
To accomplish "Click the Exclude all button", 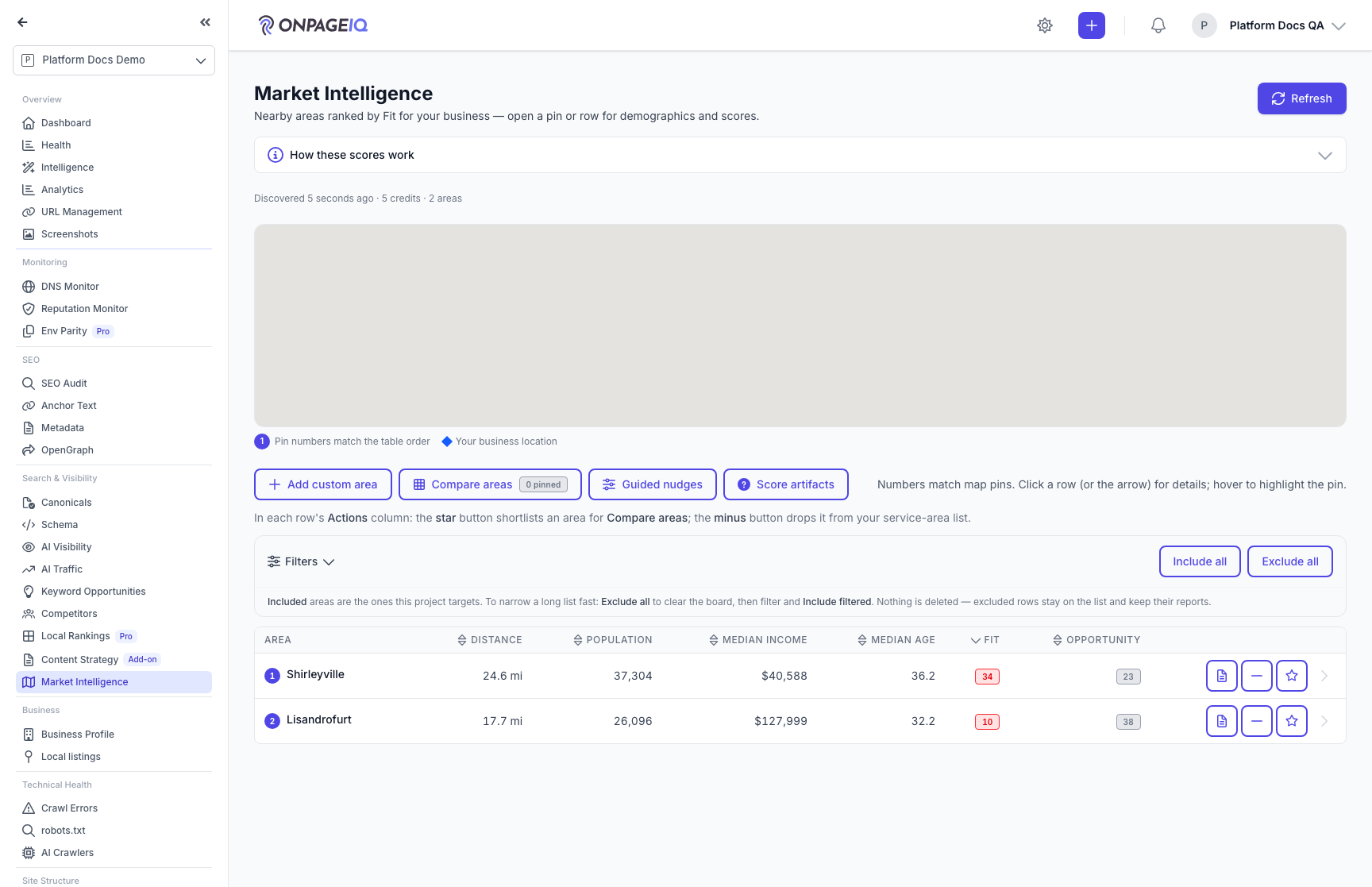I will tap(1289, 561).
